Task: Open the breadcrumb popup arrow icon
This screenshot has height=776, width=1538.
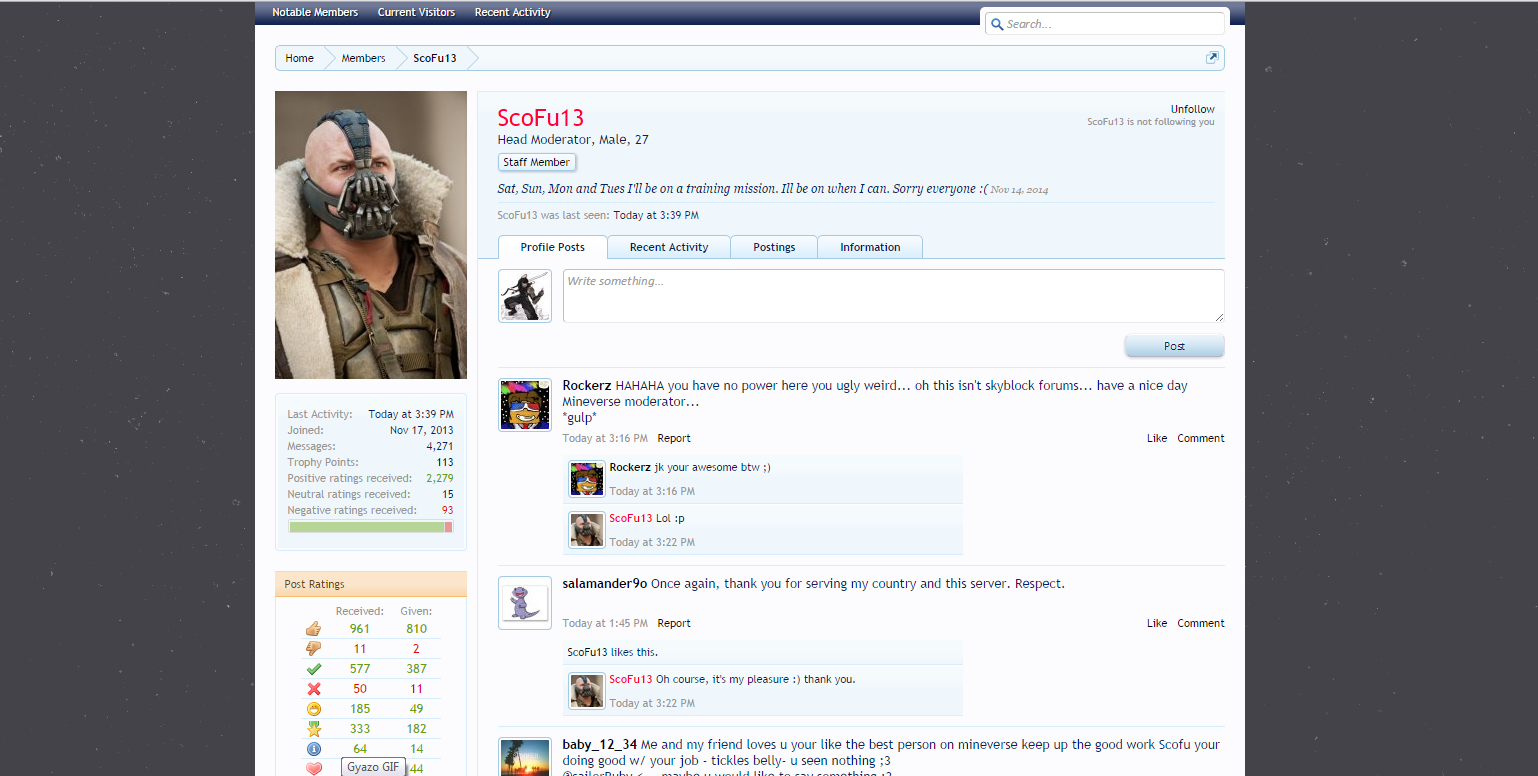Action: click(x=1212, y=58)
